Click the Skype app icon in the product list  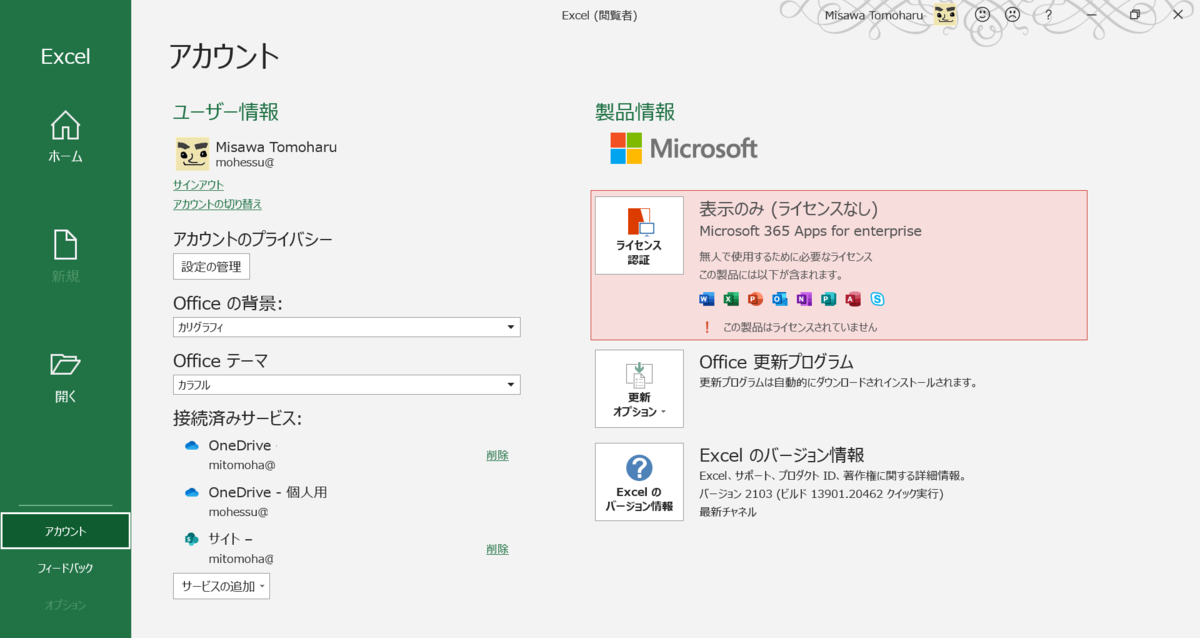click(877, 299)
